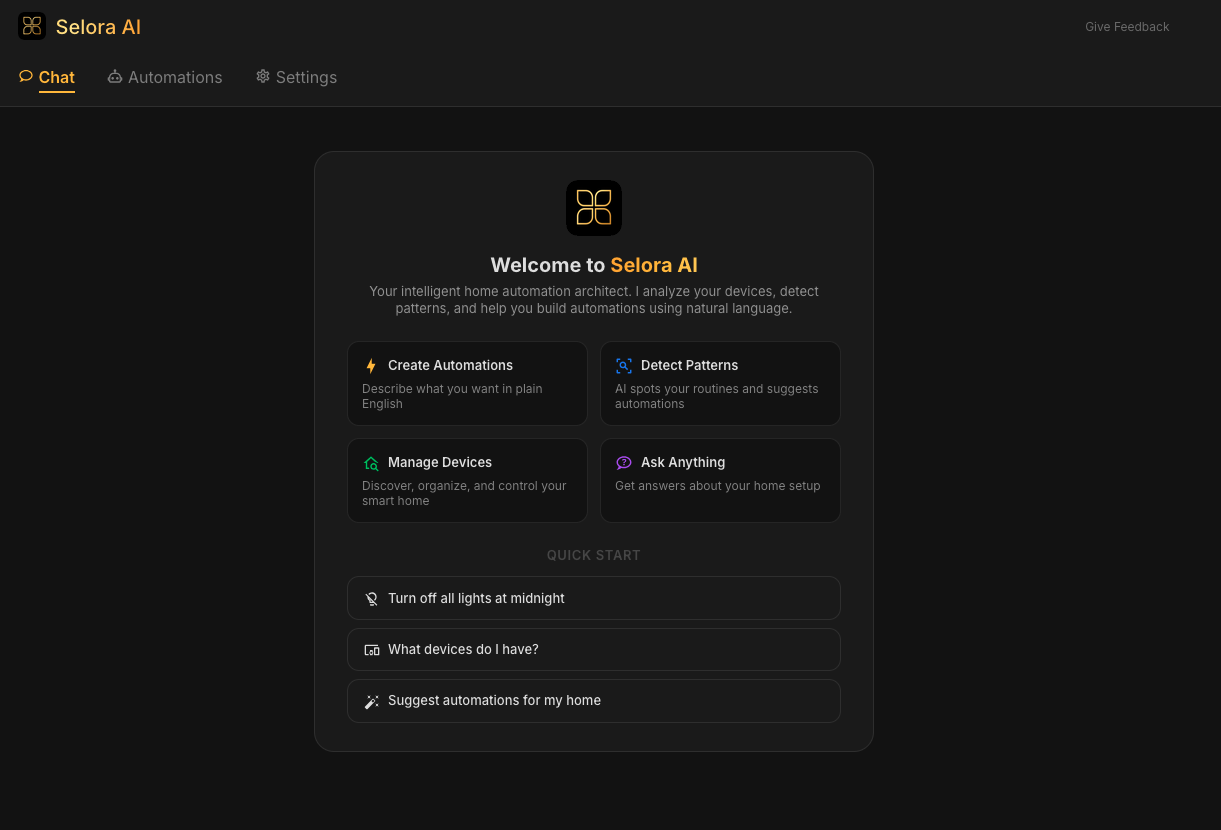Click the green house Manage Devices icon

(x=371, y=463)
